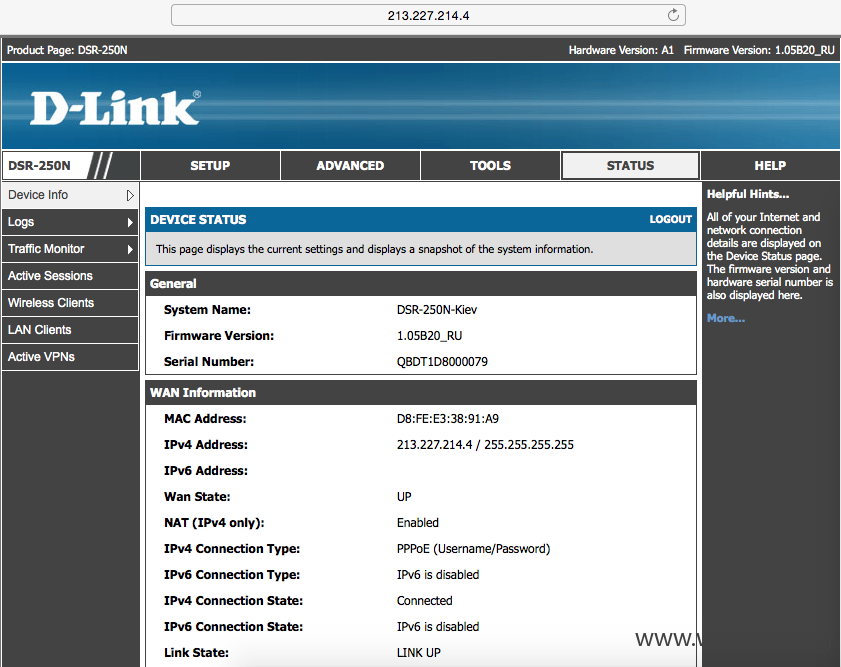Open Logs in sidebar
The height and width of the screenshot is (667, 841).
coord(70,222)
